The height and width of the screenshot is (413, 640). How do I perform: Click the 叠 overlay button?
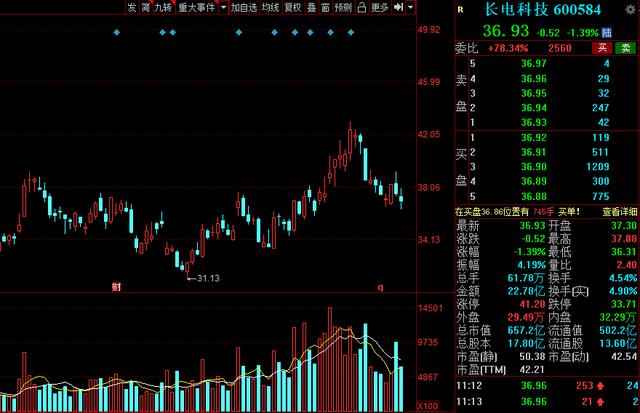(x=311, y=7)
